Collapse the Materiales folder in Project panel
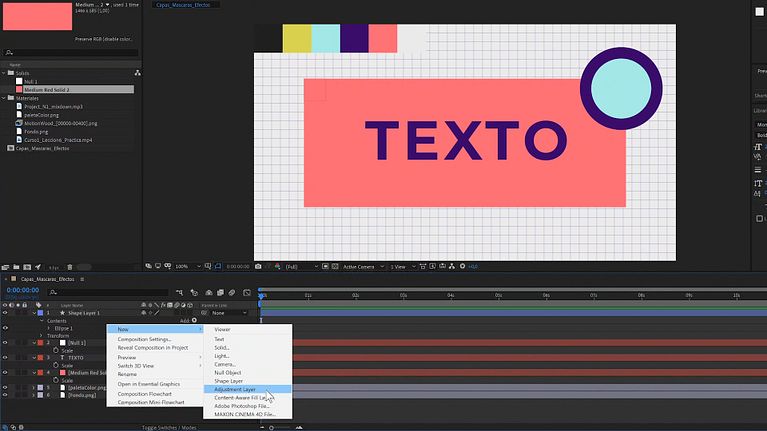The width and height of the screenshot is (767, 431). pyautogui.click(x=4, y=98)
